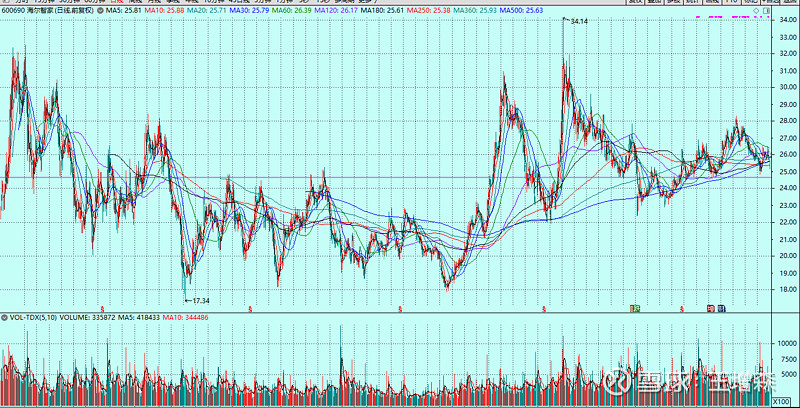Viewport: 800px width, 408px height.
Task: Click the rightmost red event marker on the time axis
Action: pyautogui.click(x=681, y=308)
